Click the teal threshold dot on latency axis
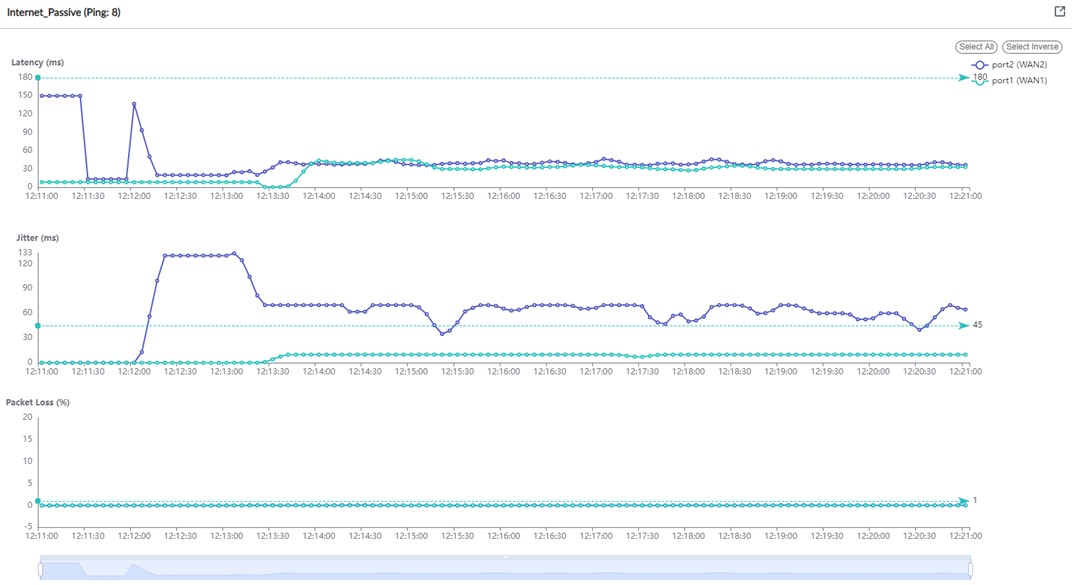This screenshot has height=585, width=1072. click(37, 76)
